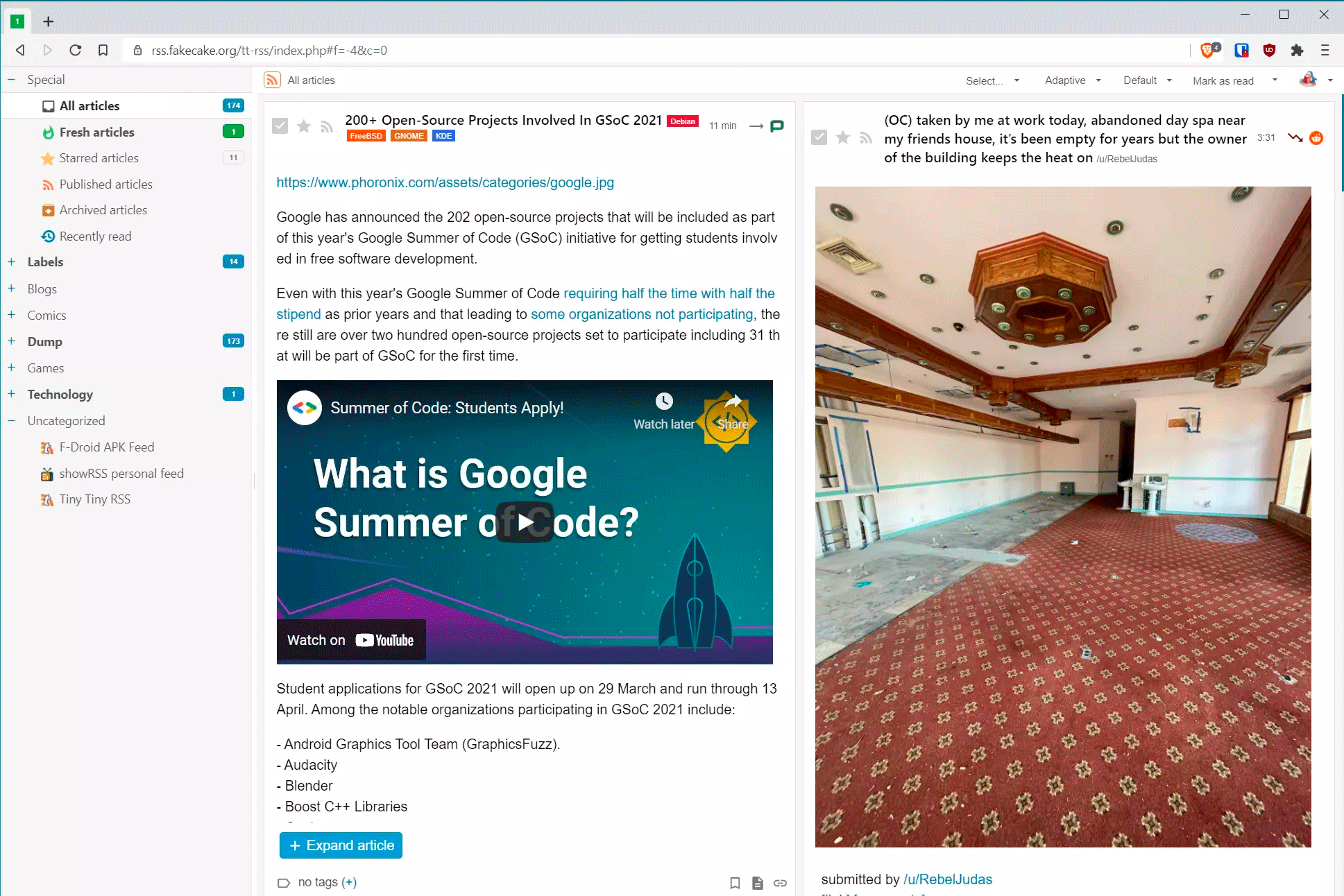Click the RSS publish icon on GSoC article
This screenshot has width=1344, height=896.
coord(327,126)
